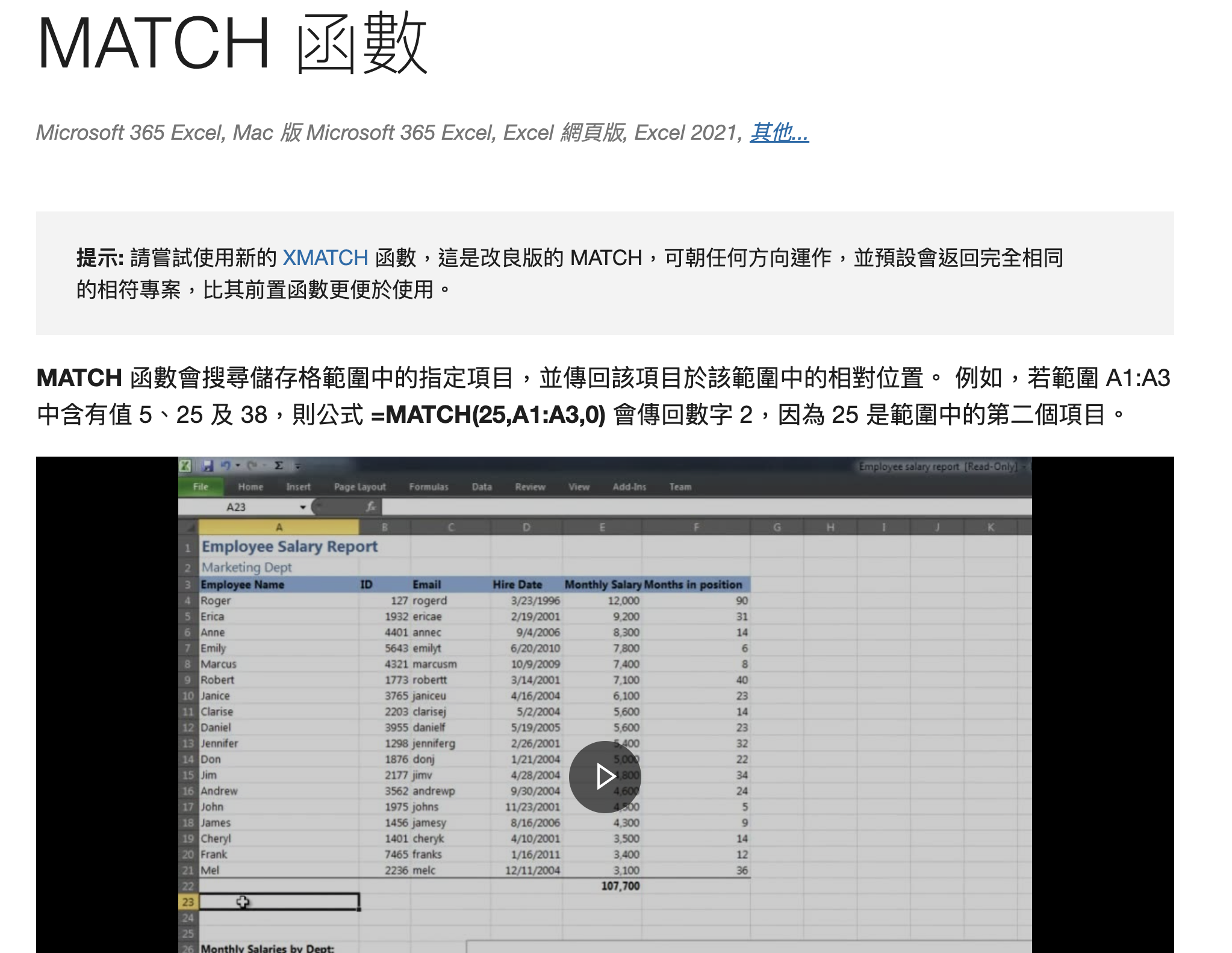
Task: Click the 其他... versions link
Action: click(779, 133)
